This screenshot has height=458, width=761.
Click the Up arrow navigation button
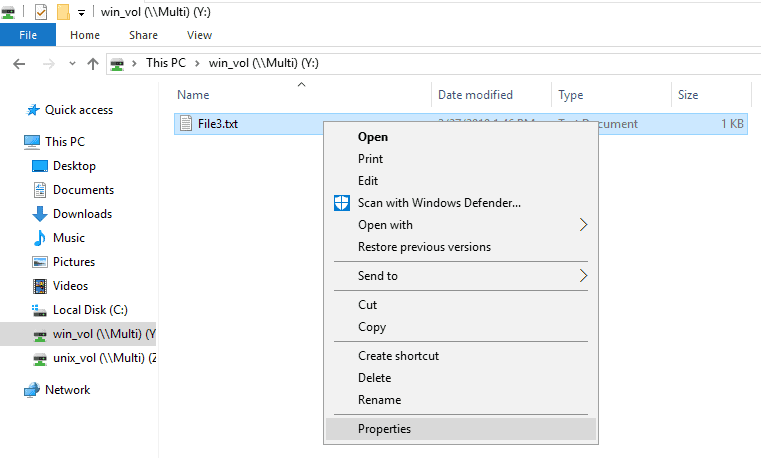(x=93, y=63)
